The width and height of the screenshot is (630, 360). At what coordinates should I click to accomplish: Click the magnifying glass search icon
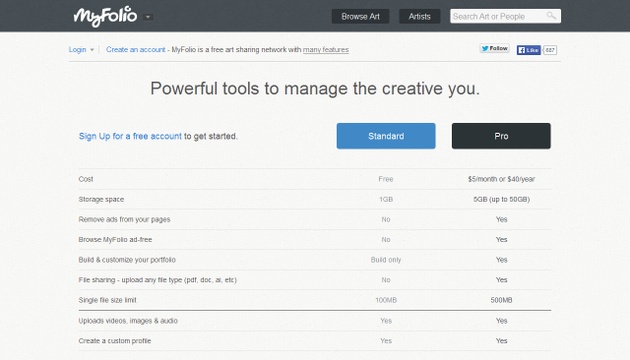coord(551,16)
